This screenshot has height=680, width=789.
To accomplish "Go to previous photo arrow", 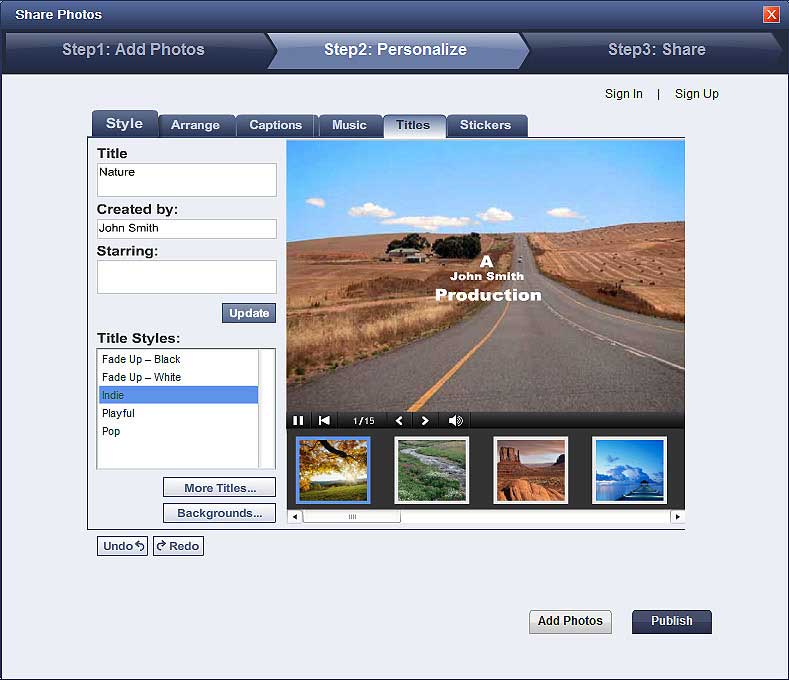I will click(x=399, y=420).
